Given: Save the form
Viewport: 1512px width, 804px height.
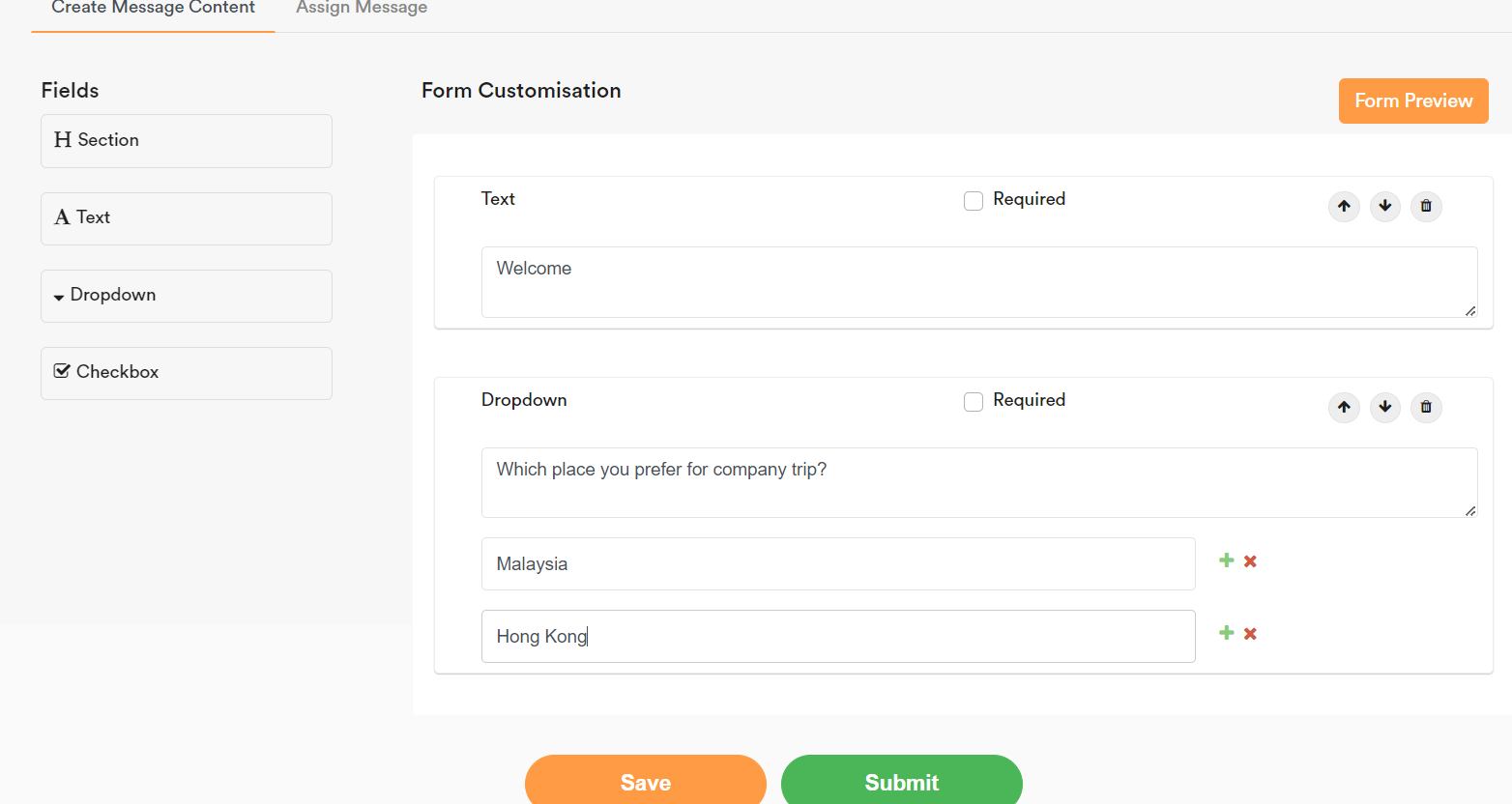Looking at the screenshot, I should pos(645,781).
